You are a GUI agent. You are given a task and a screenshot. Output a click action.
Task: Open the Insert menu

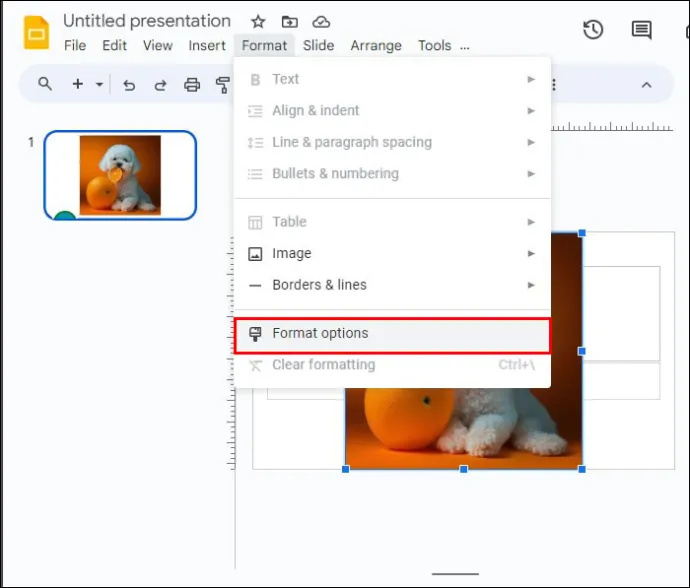pyautogui.click(x=207, y=45)
